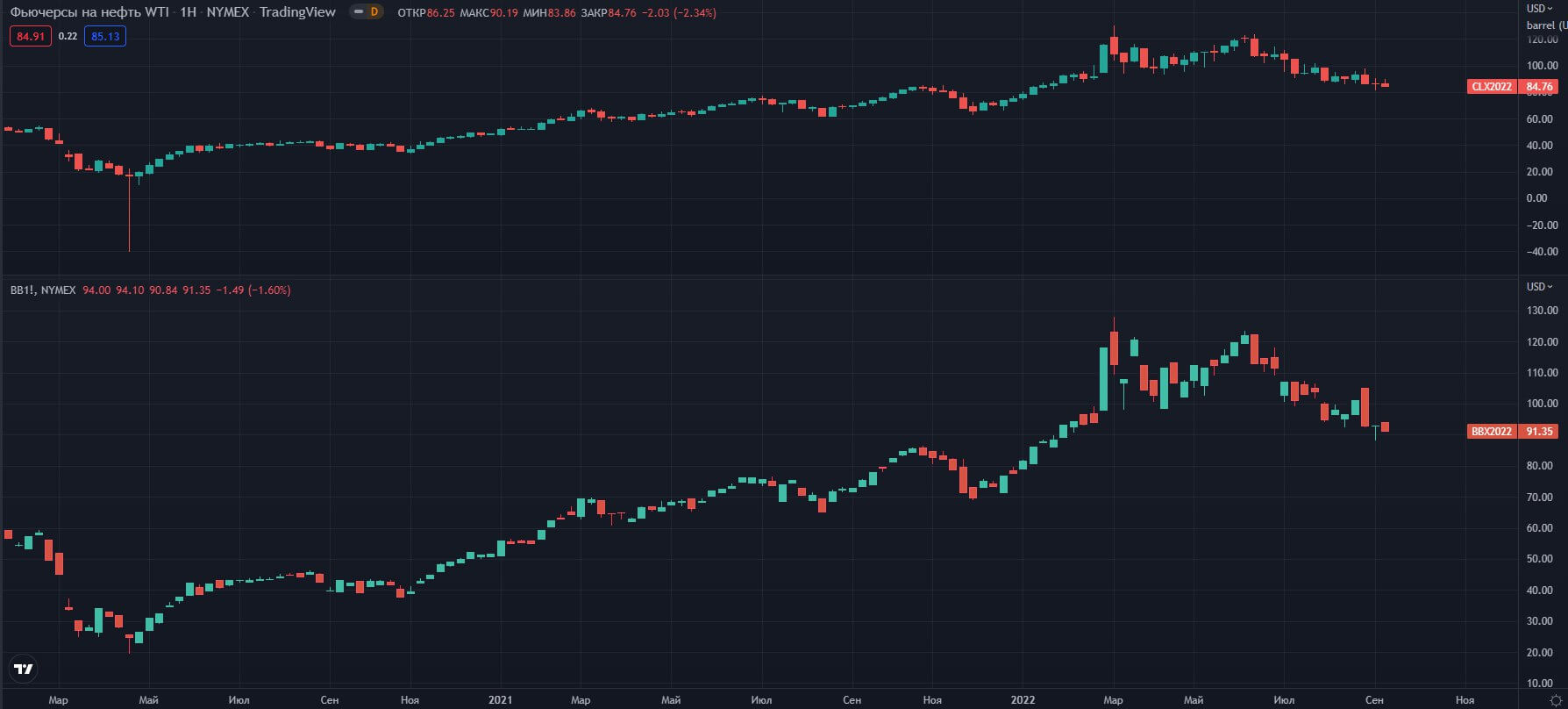Click BB1! open value 94.00
Screen dimensions: 1568x709
pyautogui.click(x=96, y=290)
